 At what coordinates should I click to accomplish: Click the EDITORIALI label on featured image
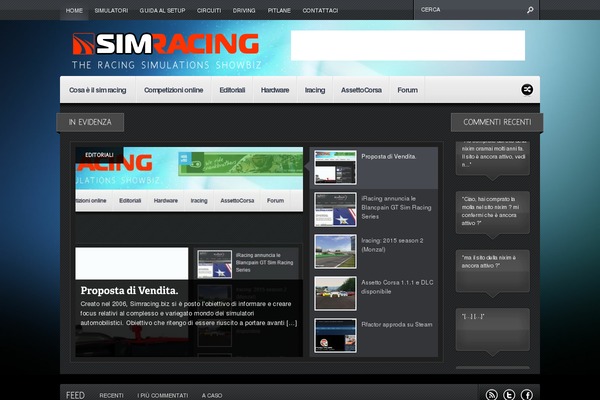coord(99,155)
